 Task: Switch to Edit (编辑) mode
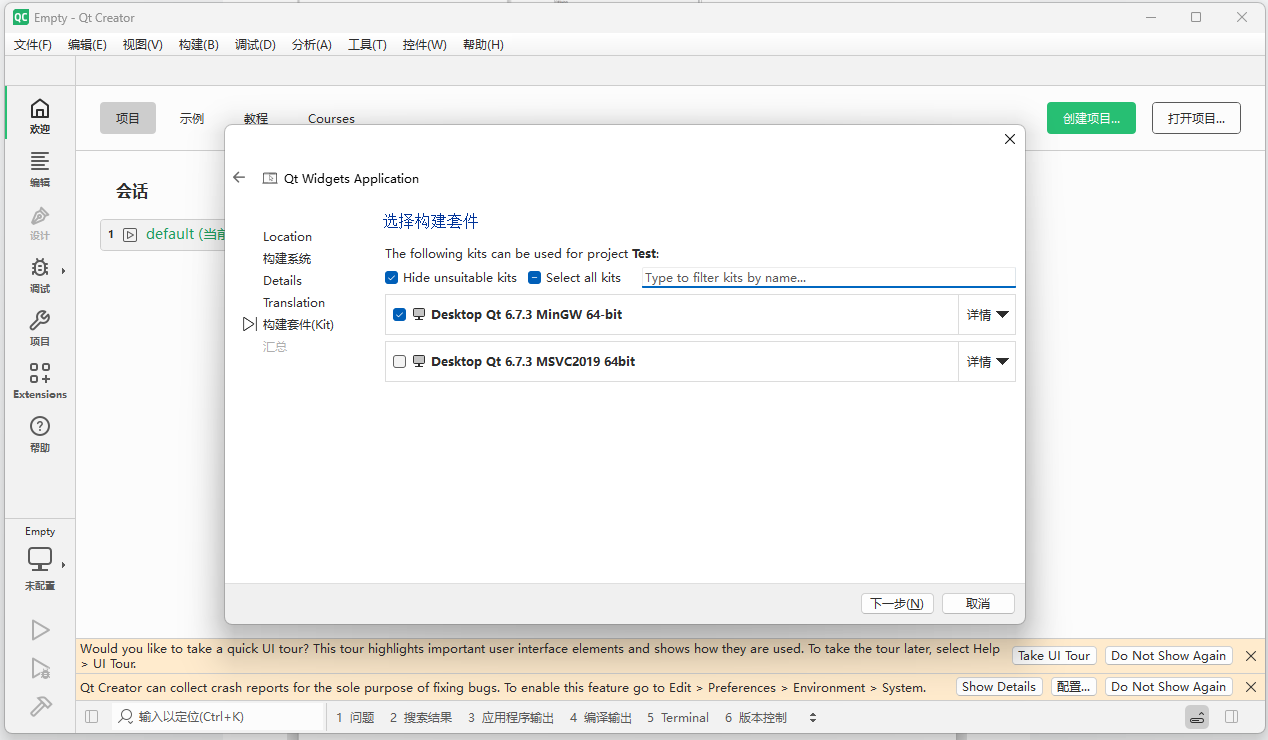coord(39,169)
